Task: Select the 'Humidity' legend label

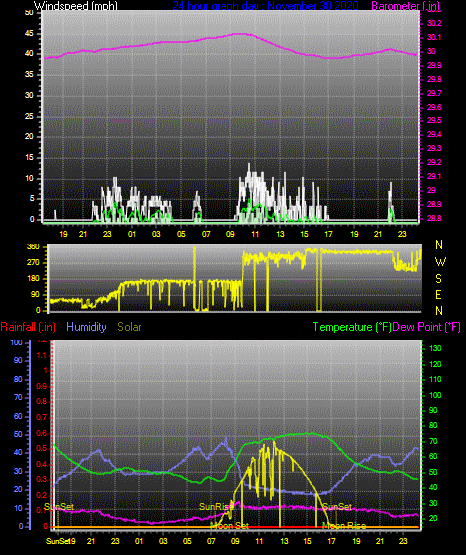Action: point(86,327)
